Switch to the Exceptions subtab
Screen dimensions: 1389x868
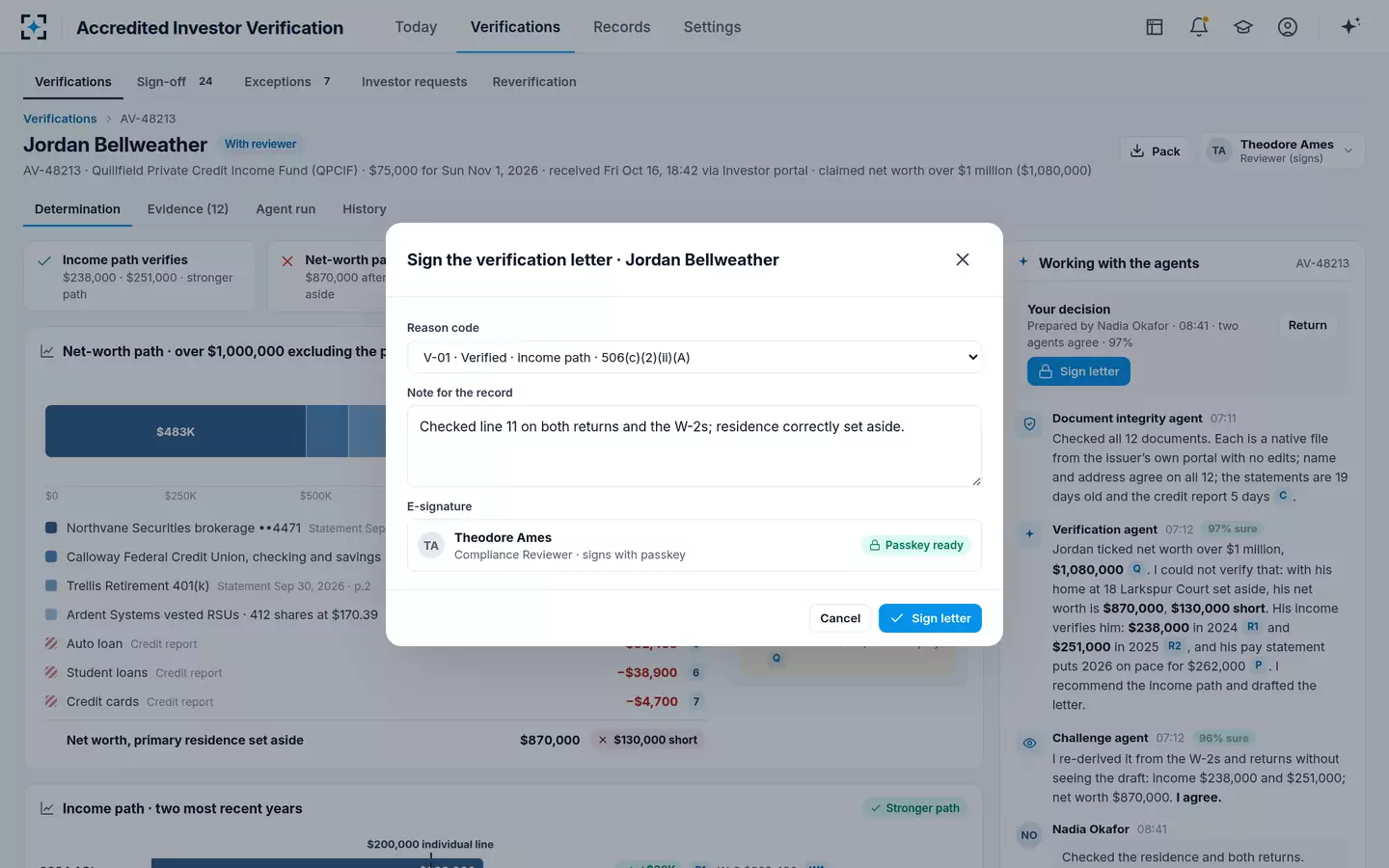pyautogui.click(x=287, y=82)
